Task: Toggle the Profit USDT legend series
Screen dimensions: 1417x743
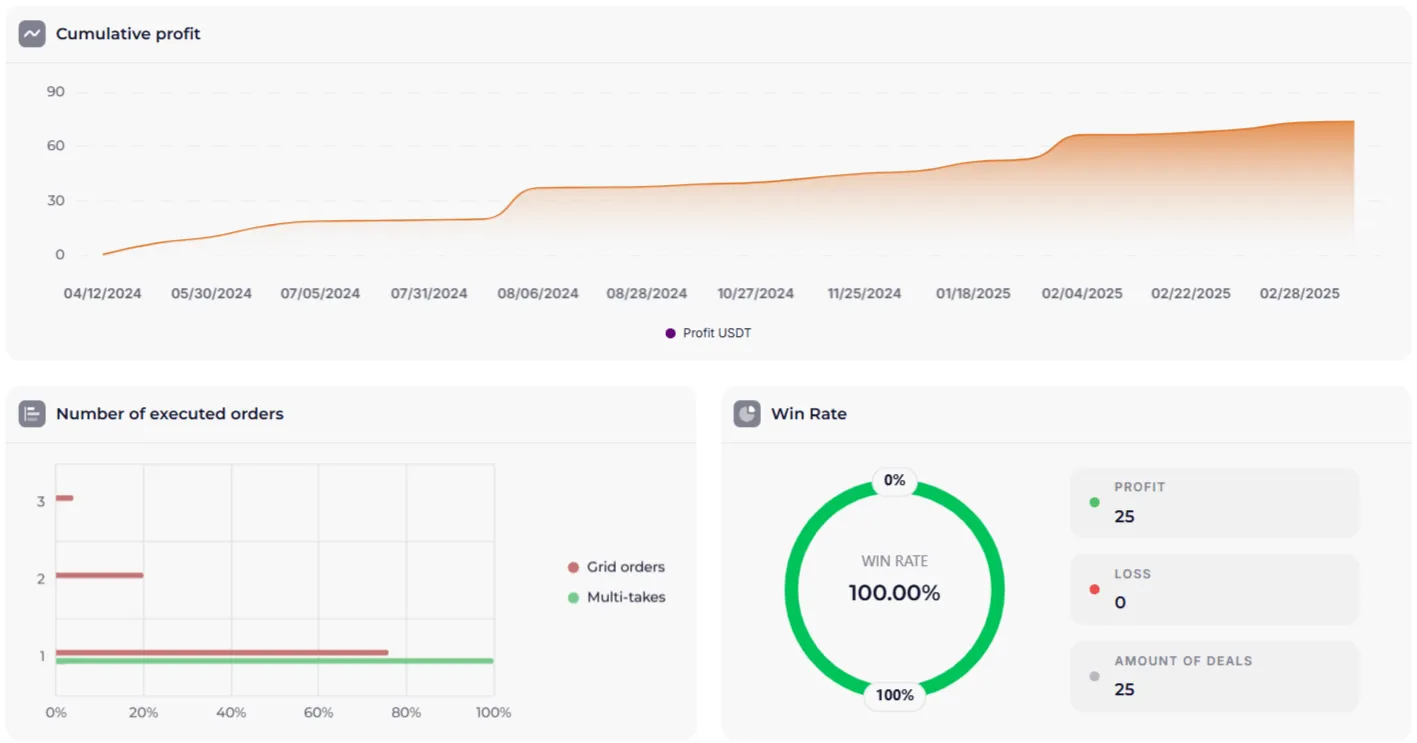Action: [x=708, y=333]
